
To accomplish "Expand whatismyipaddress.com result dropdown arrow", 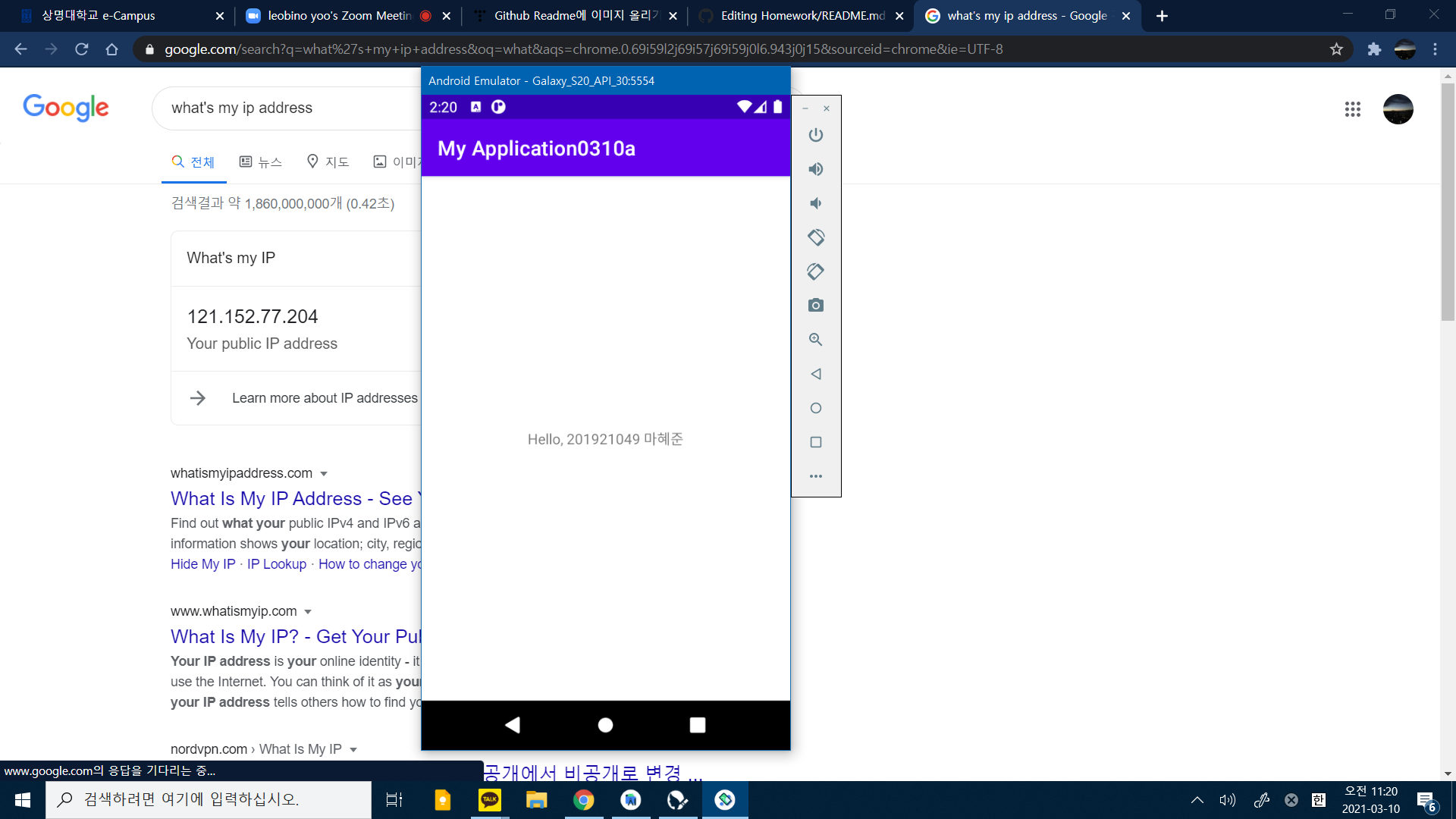I will pyautogui.click(x=324, y=474).
